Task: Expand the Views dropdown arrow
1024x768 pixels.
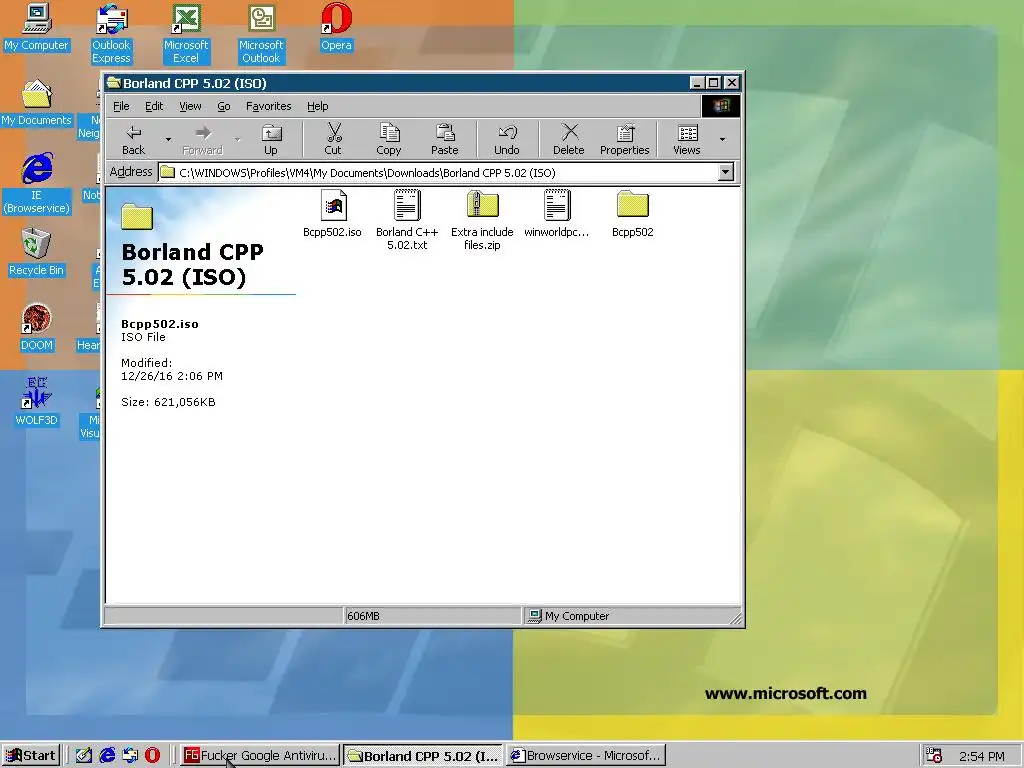Action: [x=722, y=139]
